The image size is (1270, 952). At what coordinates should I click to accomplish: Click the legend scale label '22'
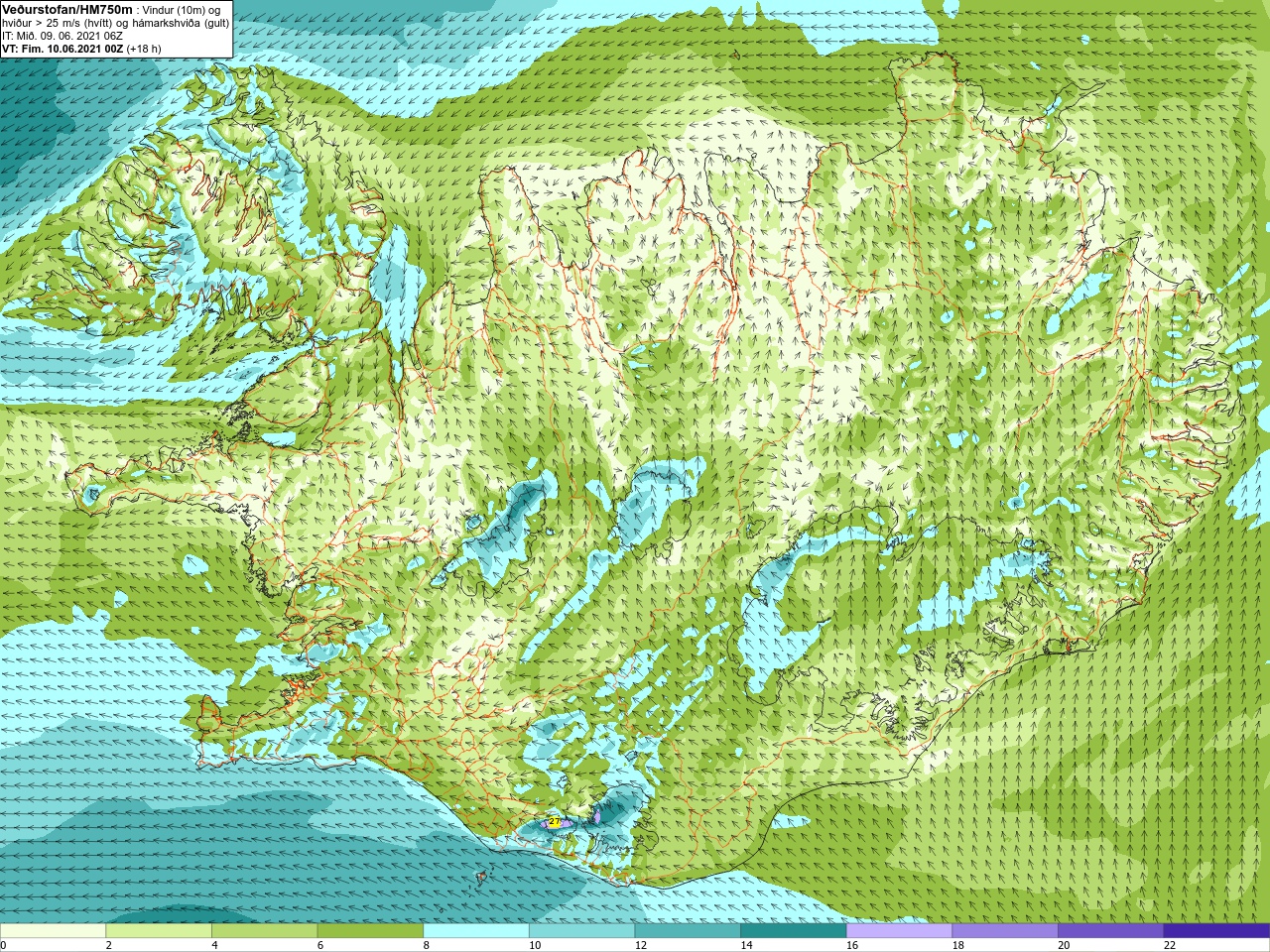point(1170,945)
